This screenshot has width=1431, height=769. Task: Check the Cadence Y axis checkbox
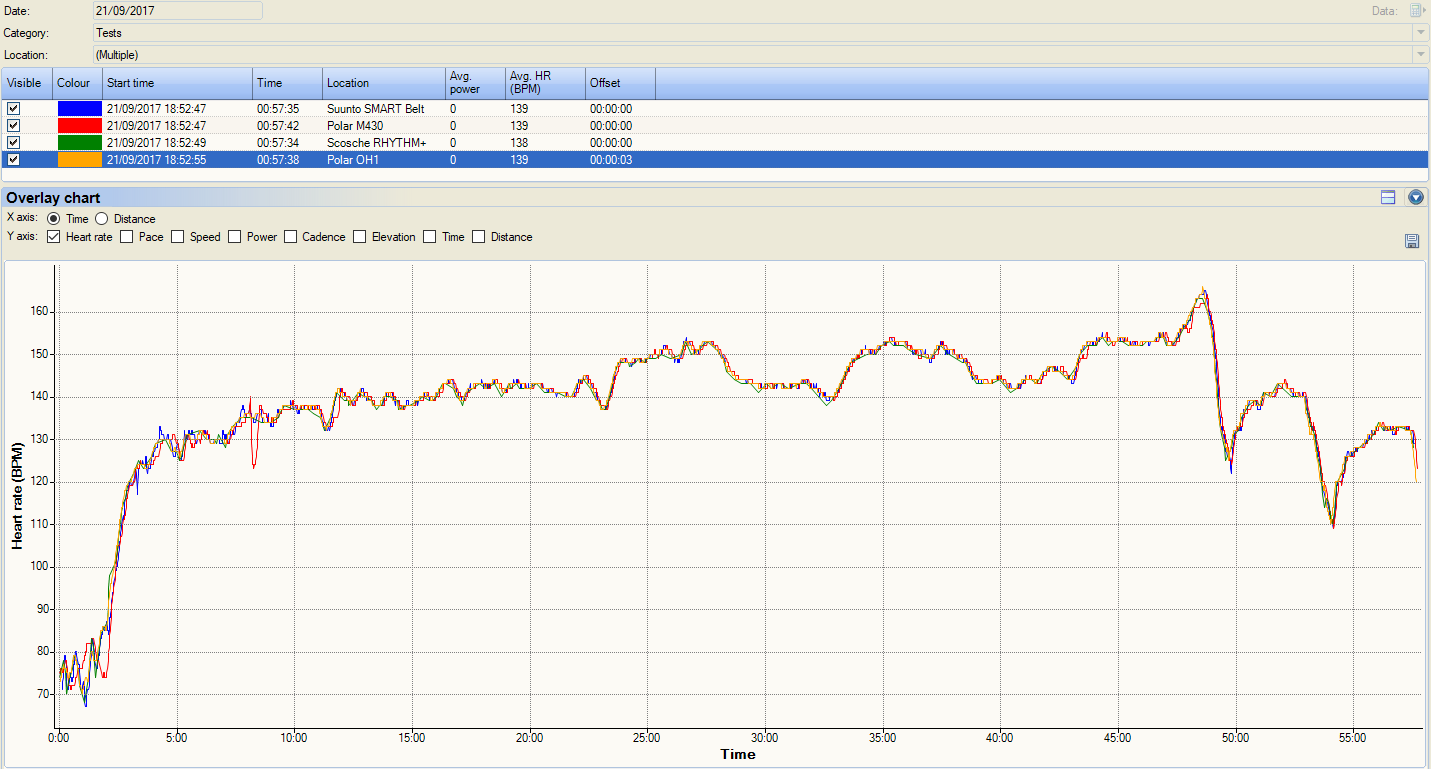(x=290, y=236)
